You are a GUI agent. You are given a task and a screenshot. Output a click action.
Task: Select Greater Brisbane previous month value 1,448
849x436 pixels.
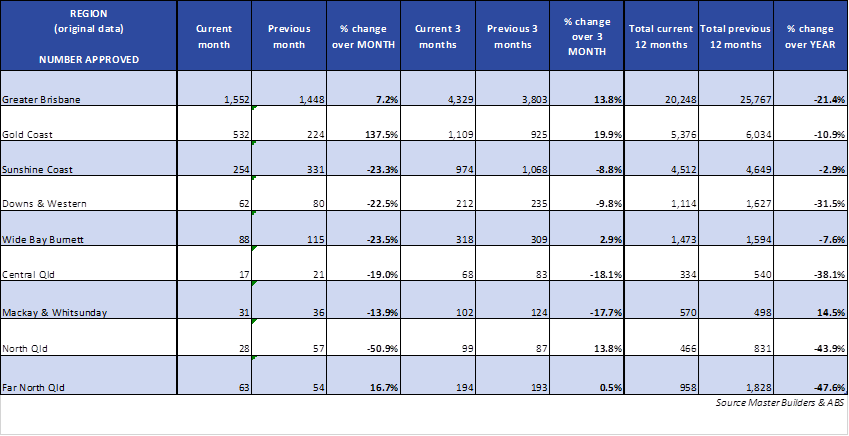pyautogui.click(x=289, y=88)
